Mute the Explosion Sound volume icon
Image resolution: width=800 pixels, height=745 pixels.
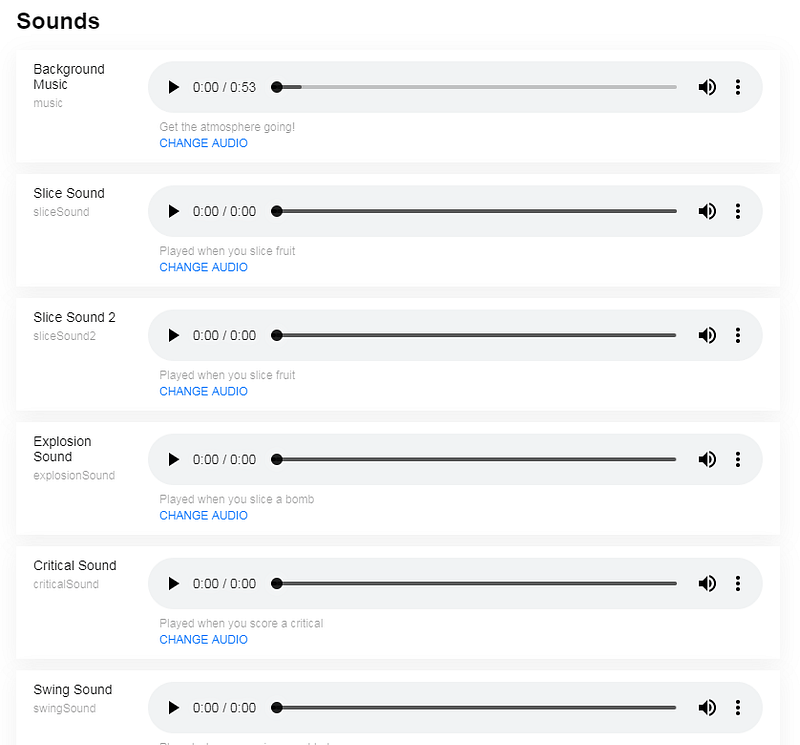[x=707, y=460]
